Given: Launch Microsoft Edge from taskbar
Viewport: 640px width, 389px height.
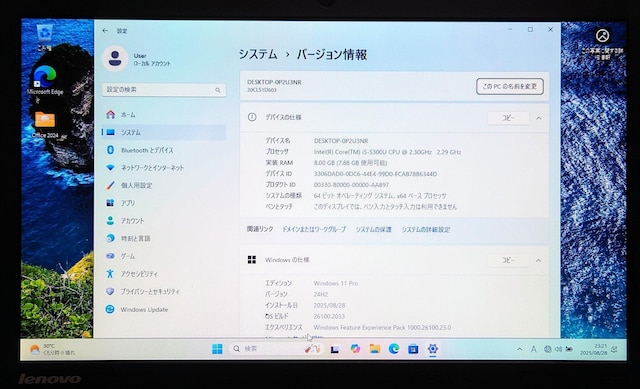Looking at the screenshot, I should coord(394,349).
